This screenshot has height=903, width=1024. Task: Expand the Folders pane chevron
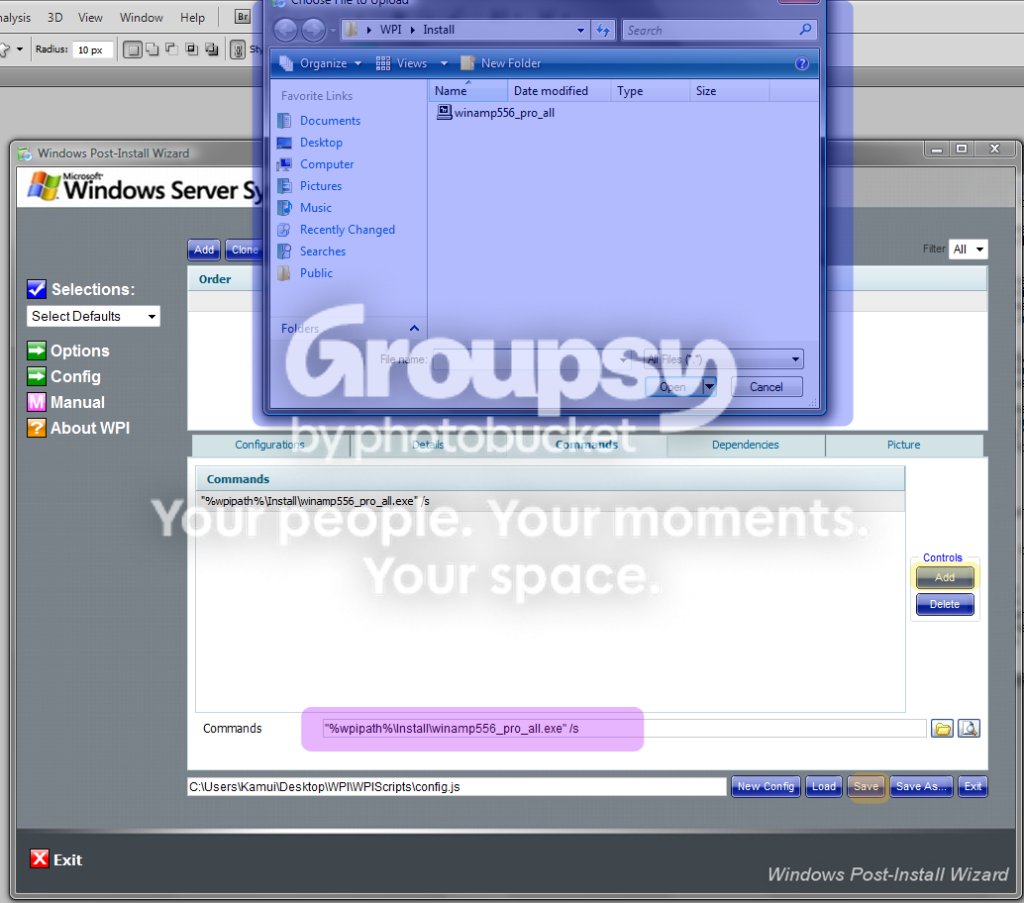point(414,328)
